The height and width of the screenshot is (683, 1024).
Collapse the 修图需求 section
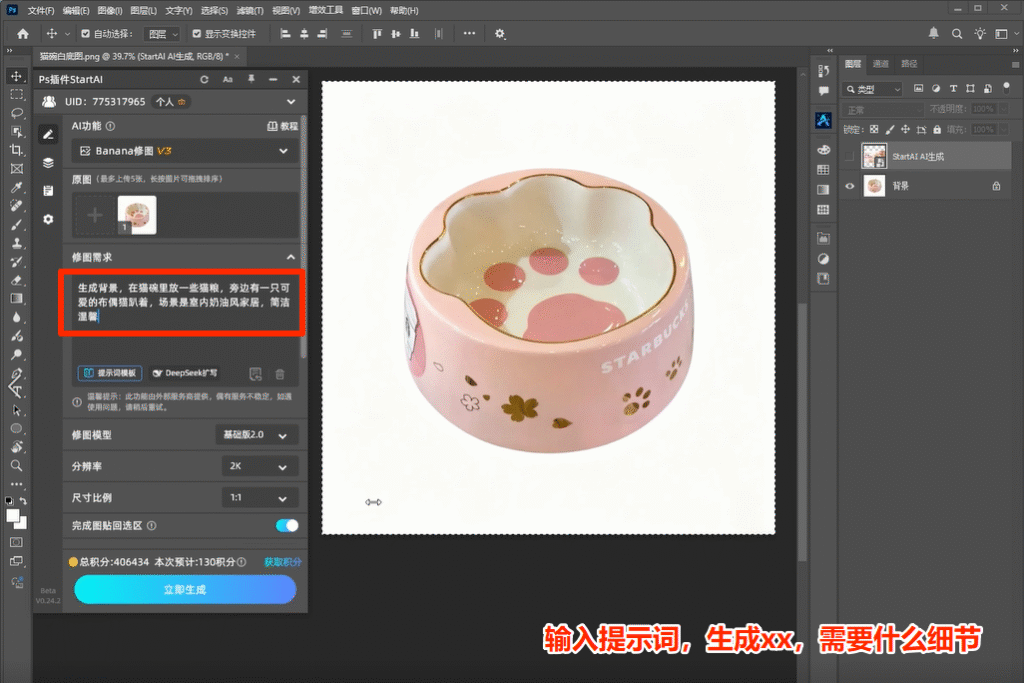(291, 257)
